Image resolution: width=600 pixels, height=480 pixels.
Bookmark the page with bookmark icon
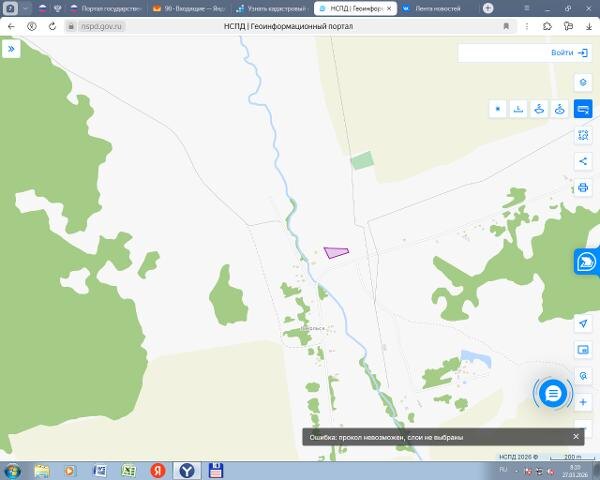click(x=506, y=26)
